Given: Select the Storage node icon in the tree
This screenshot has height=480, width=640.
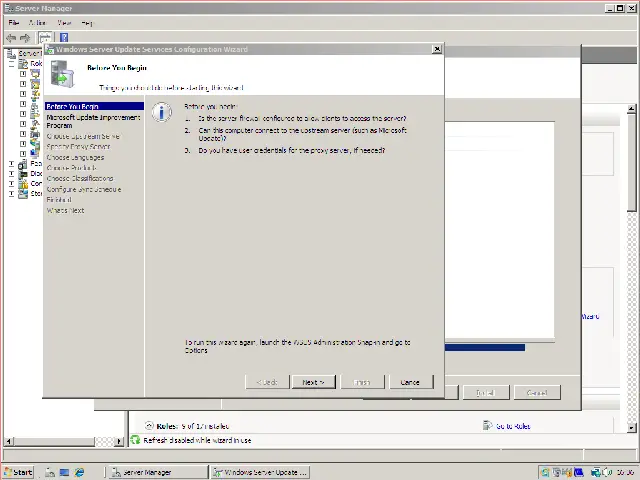Looking at the screenshot, I should click(23, 194).
